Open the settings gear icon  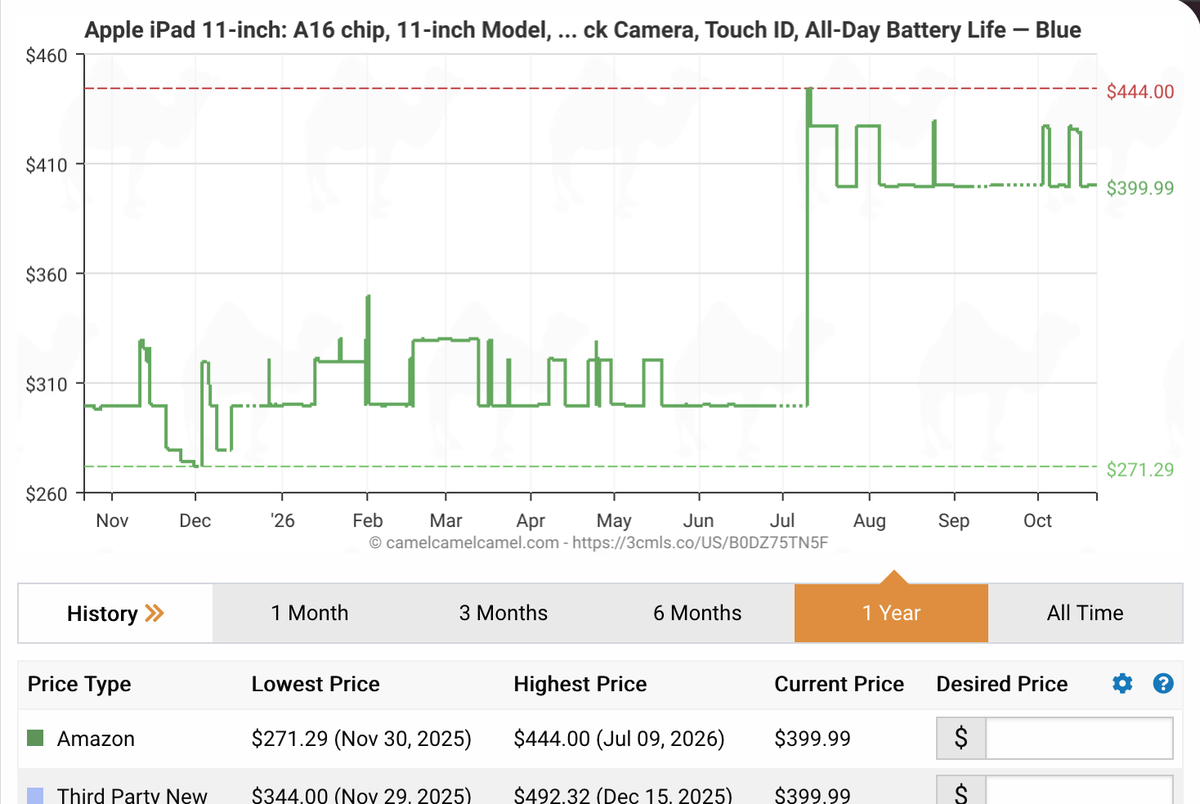click(1122, 684)
